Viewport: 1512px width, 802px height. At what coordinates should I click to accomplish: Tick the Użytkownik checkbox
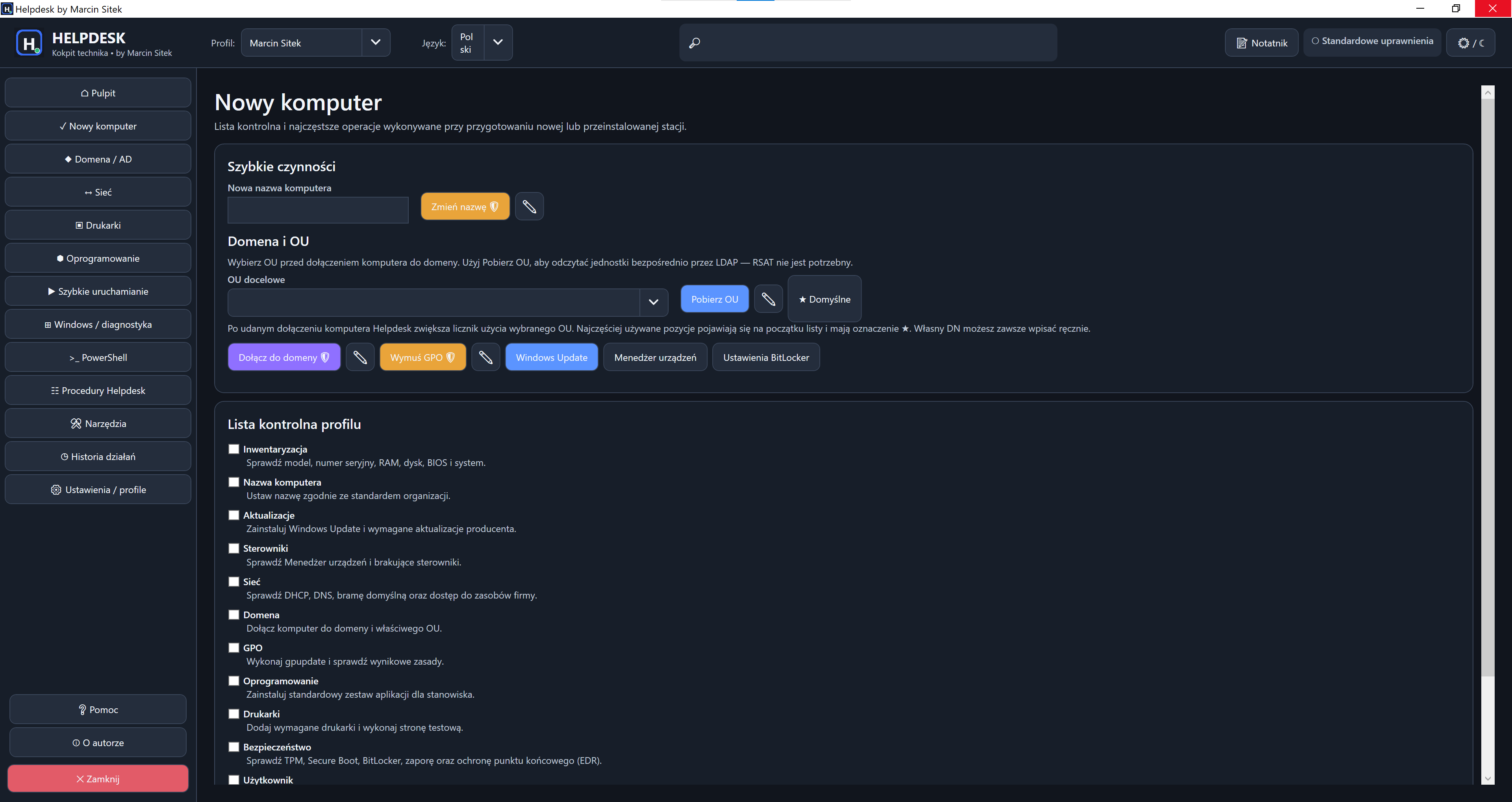coord(233,780)
